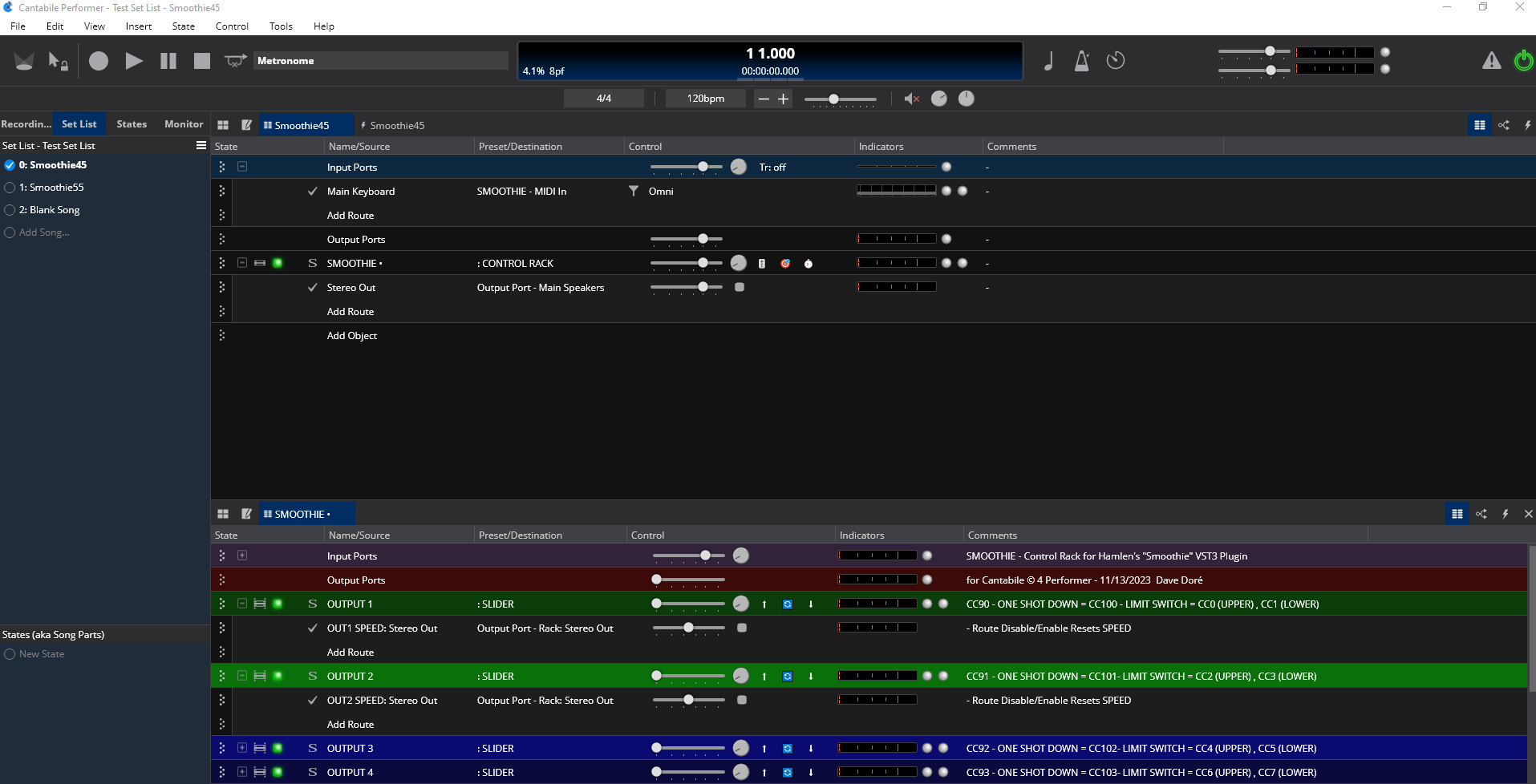Expand the OUTPUT 3 rack row

(242, 748)
